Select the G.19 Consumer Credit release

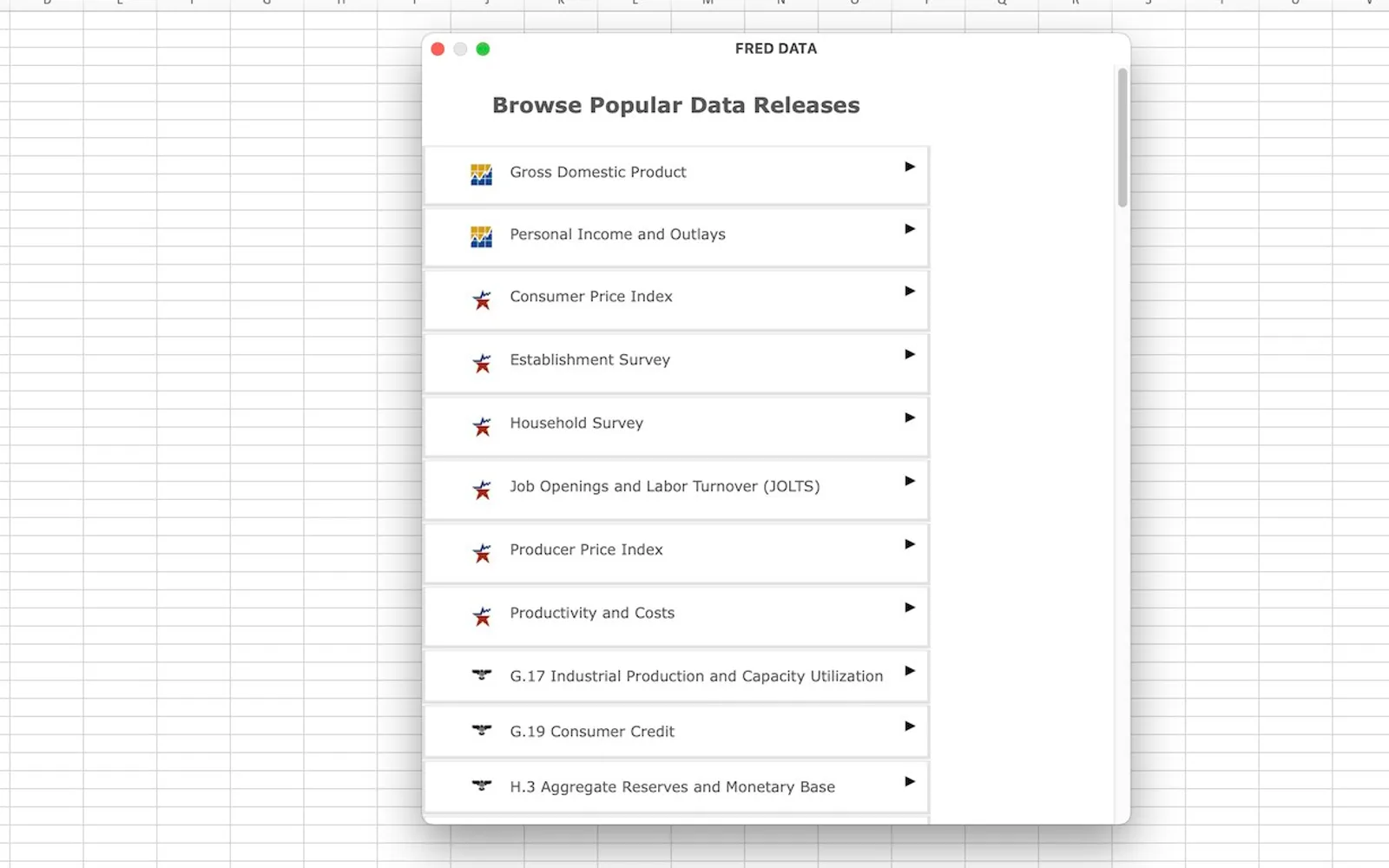pos(676,732)
